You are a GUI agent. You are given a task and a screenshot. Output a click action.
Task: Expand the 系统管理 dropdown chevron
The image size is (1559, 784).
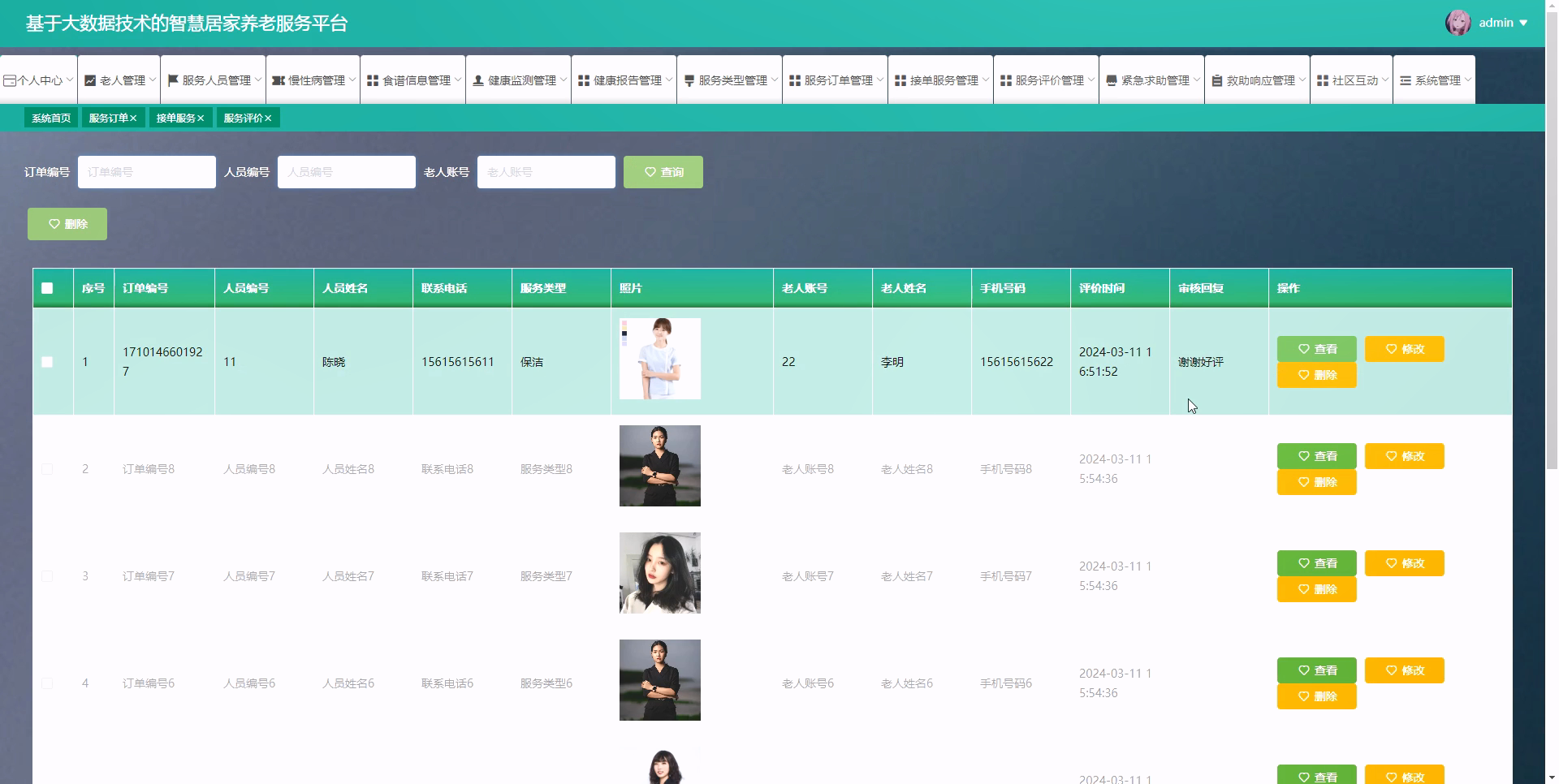[1468, 80]
